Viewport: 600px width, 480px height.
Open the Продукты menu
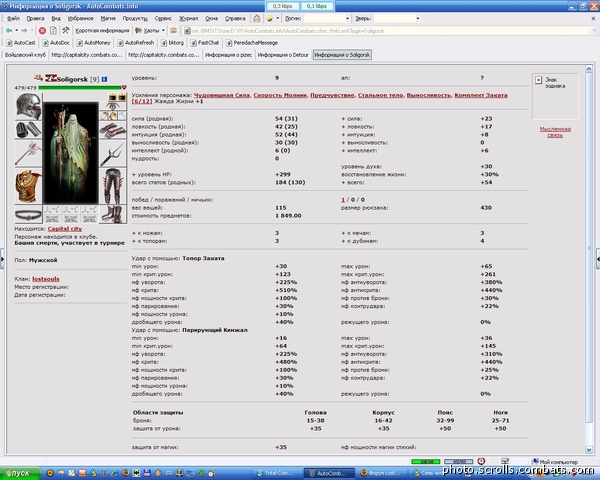click(x=135, y=18)
